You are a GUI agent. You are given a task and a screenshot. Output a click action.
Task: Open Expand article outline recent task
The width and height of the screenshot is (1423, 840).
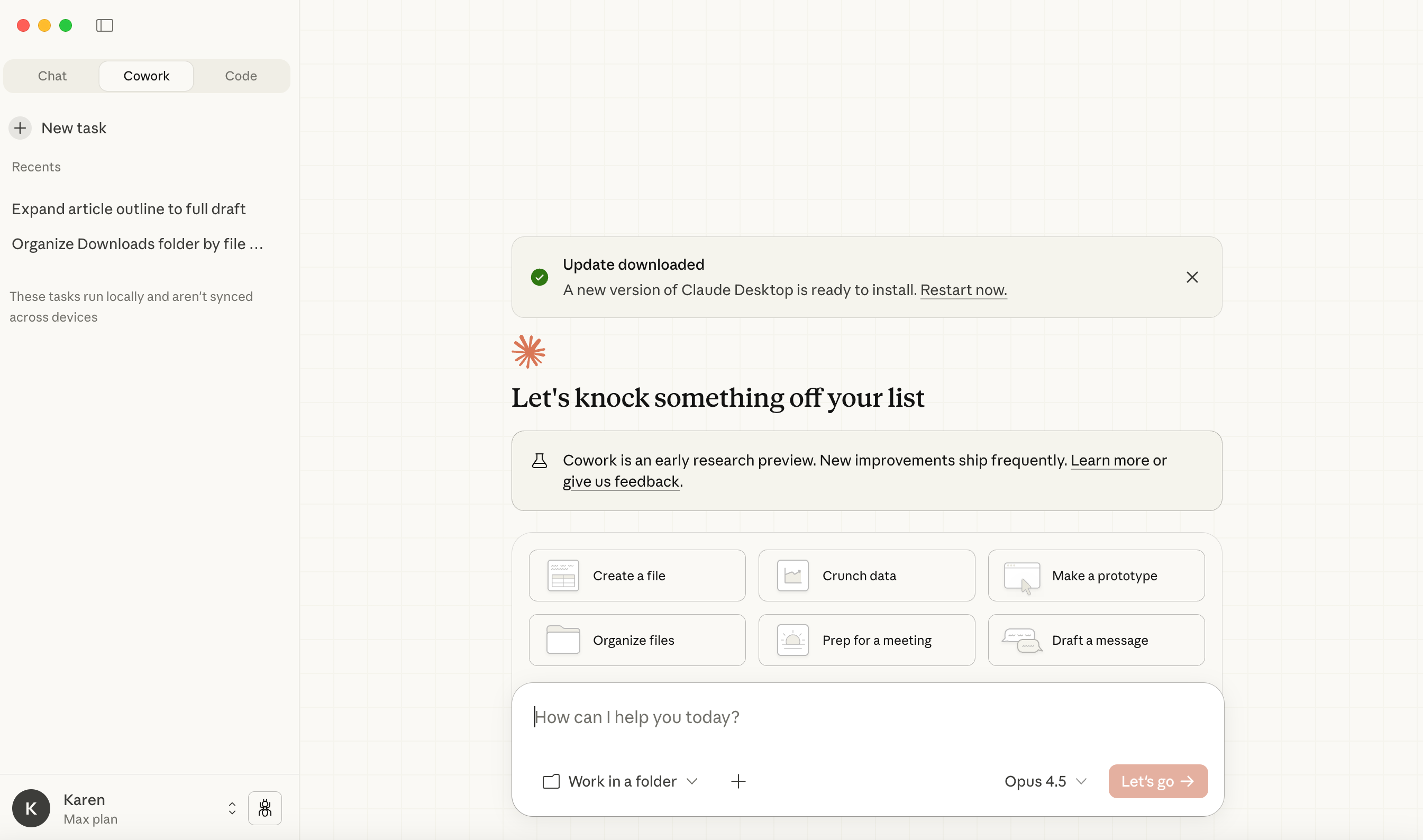[x=129, y=209]
